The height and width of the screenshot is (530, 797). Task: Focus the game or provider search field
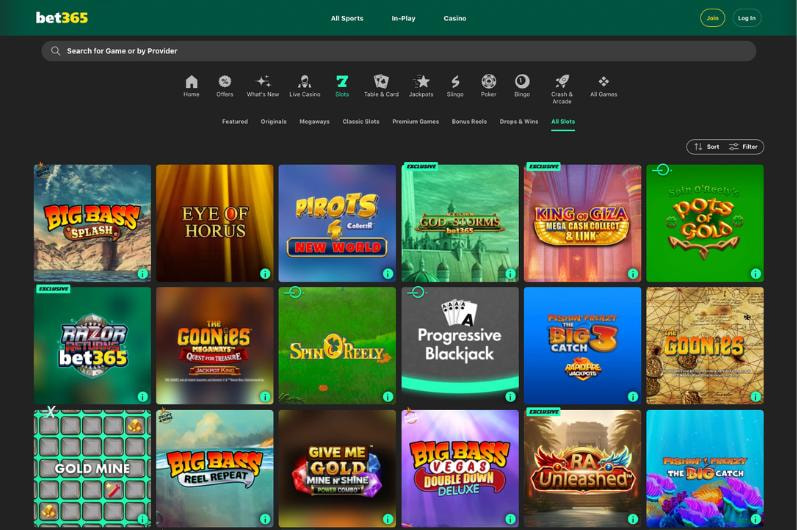tap(398, 51)
